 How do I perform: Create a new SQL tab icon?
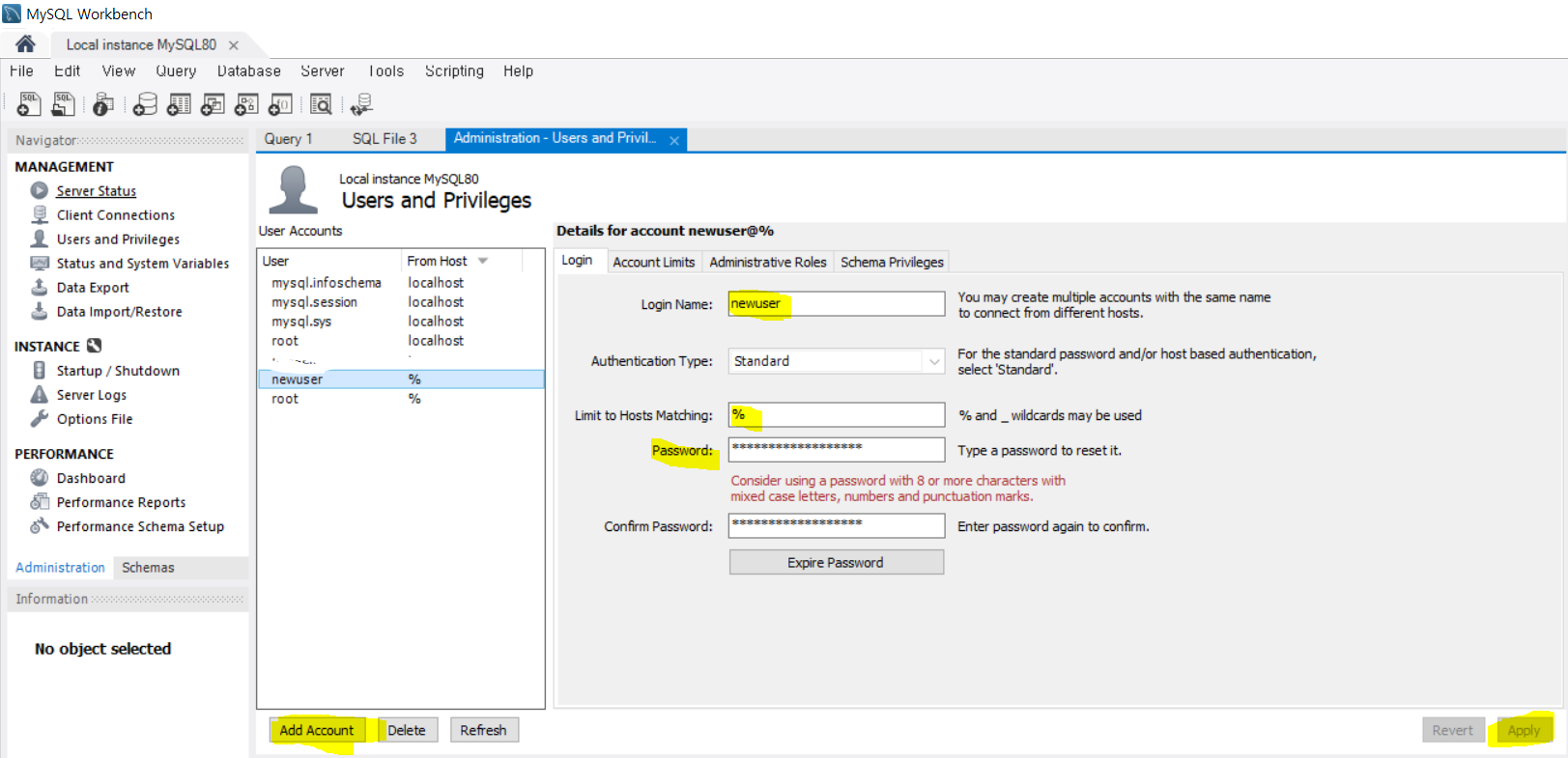point(29,103)
